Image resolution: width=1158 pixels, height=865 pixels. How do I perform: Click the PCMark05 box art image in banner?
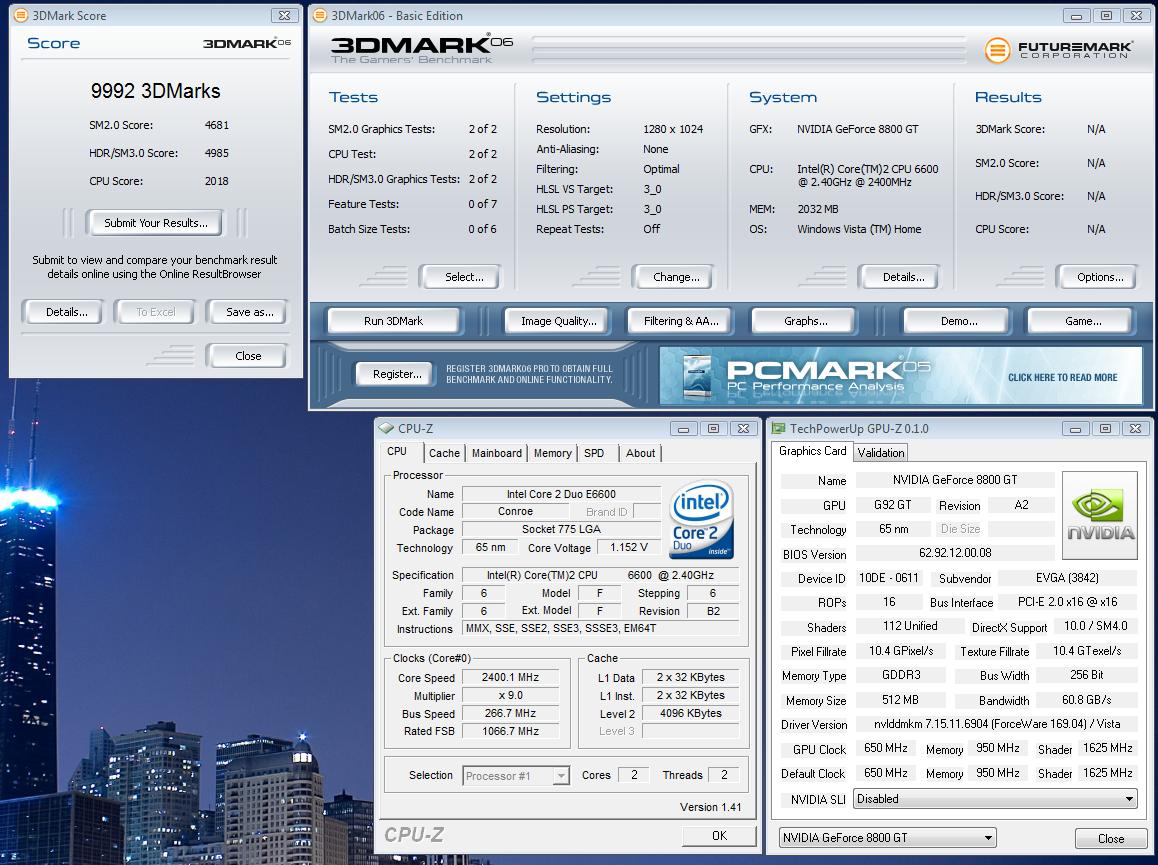(x=696, y=377)
